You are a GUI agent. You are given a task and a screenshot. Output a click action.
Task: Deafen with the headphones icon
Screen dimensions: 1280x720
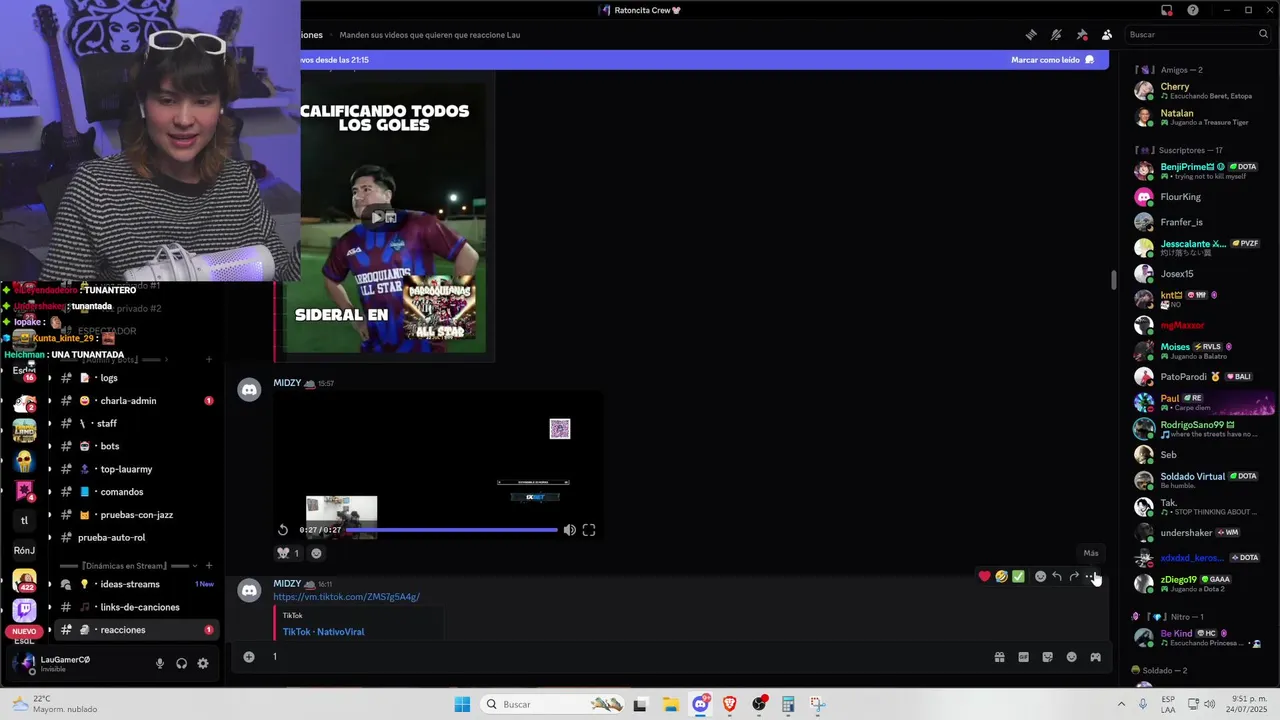181,663
